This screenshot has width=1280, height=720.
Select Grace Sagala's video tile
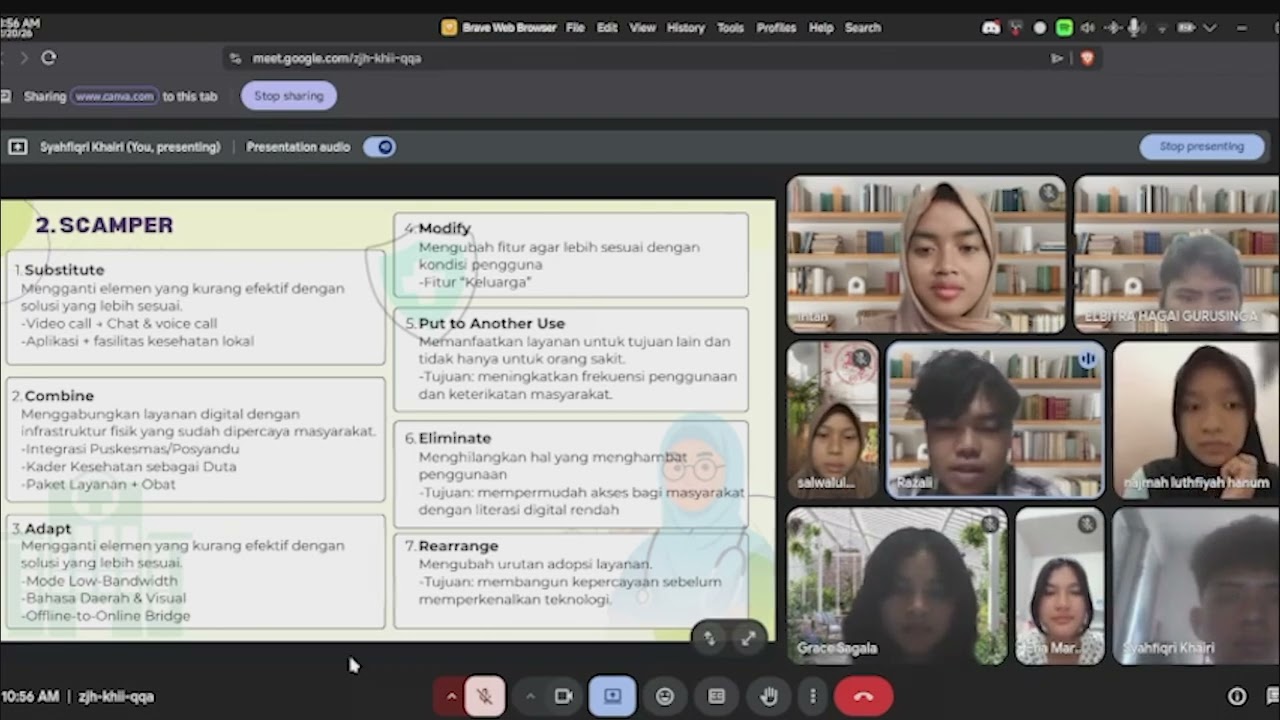point(897,586)
